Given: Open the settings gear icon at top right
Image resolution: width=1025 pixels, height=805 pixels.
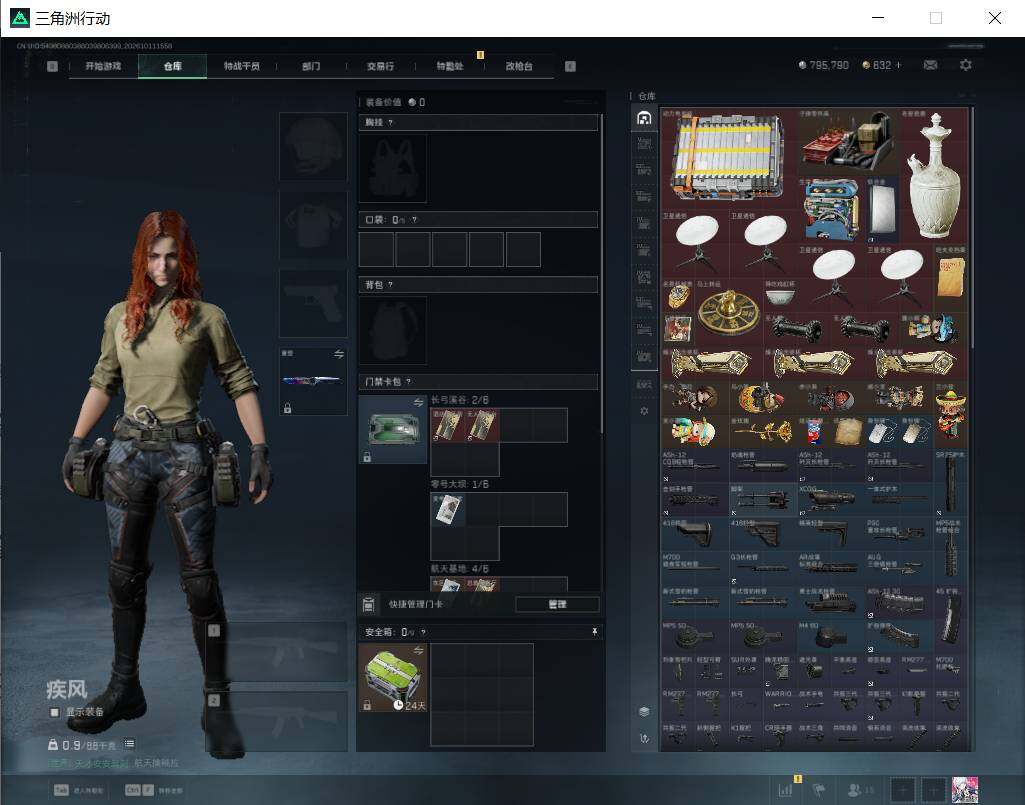Looking at the screenshot, I should tap(965, 65).
